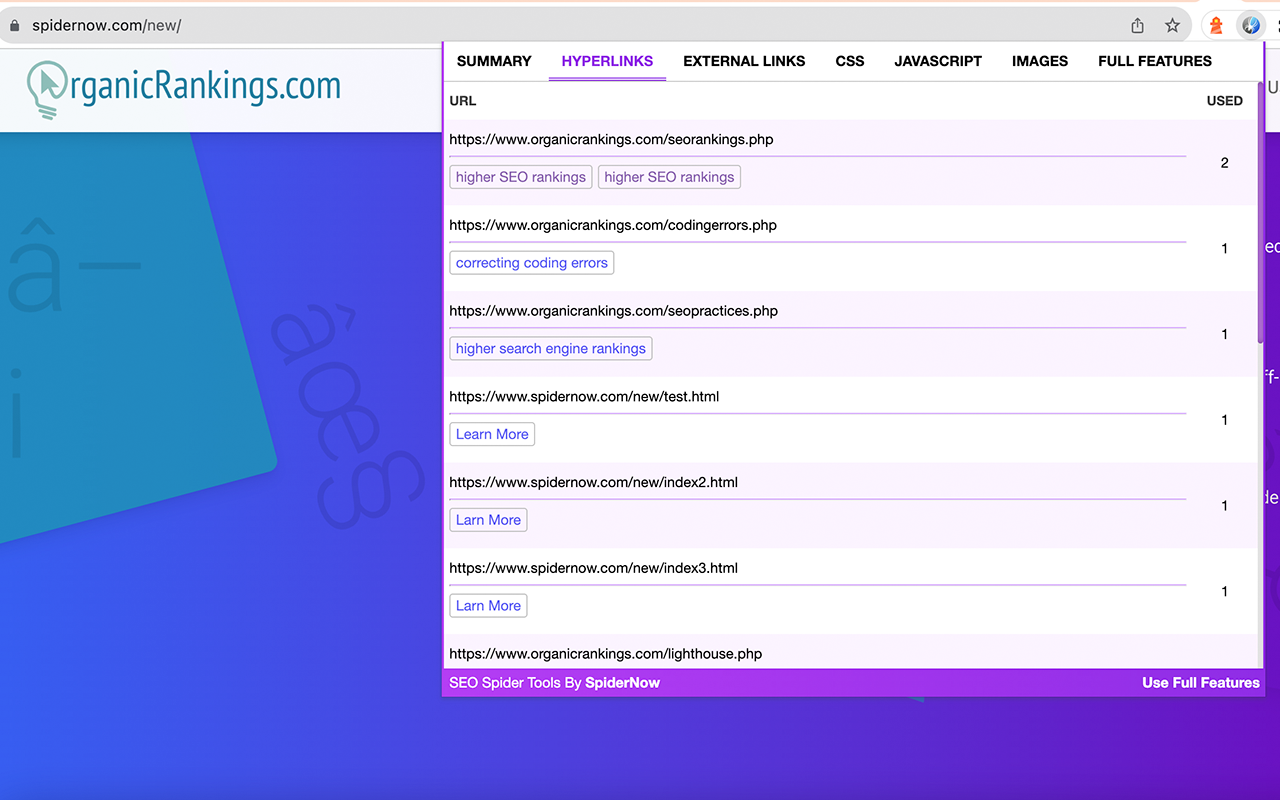Click the padlock icon in the address bar
Image resolution: width=1280 pixels, height=800 pixels.
(x=14, y=24)
